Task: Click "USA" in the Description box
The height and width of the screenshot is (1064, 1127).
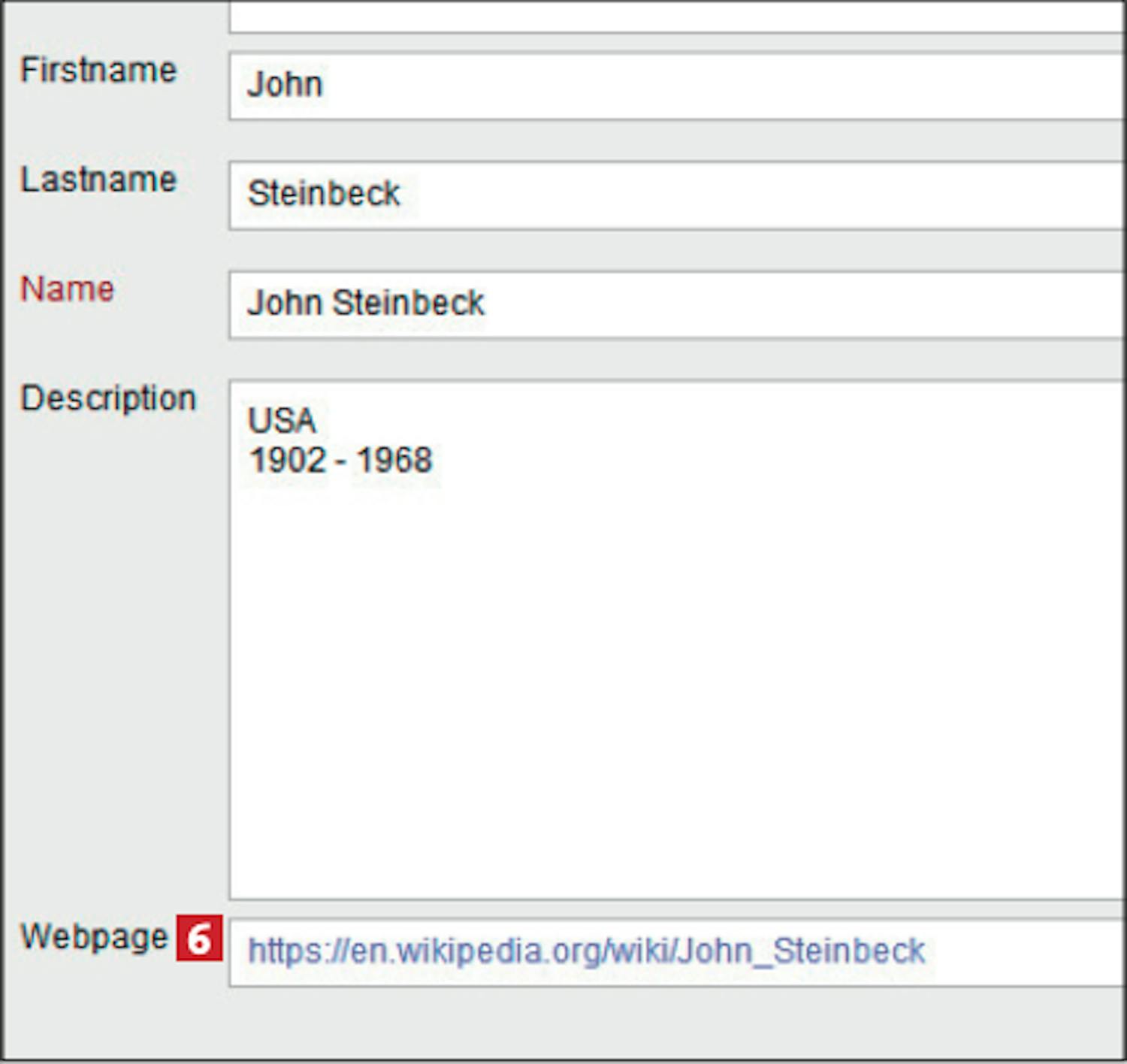Action: 282,421
